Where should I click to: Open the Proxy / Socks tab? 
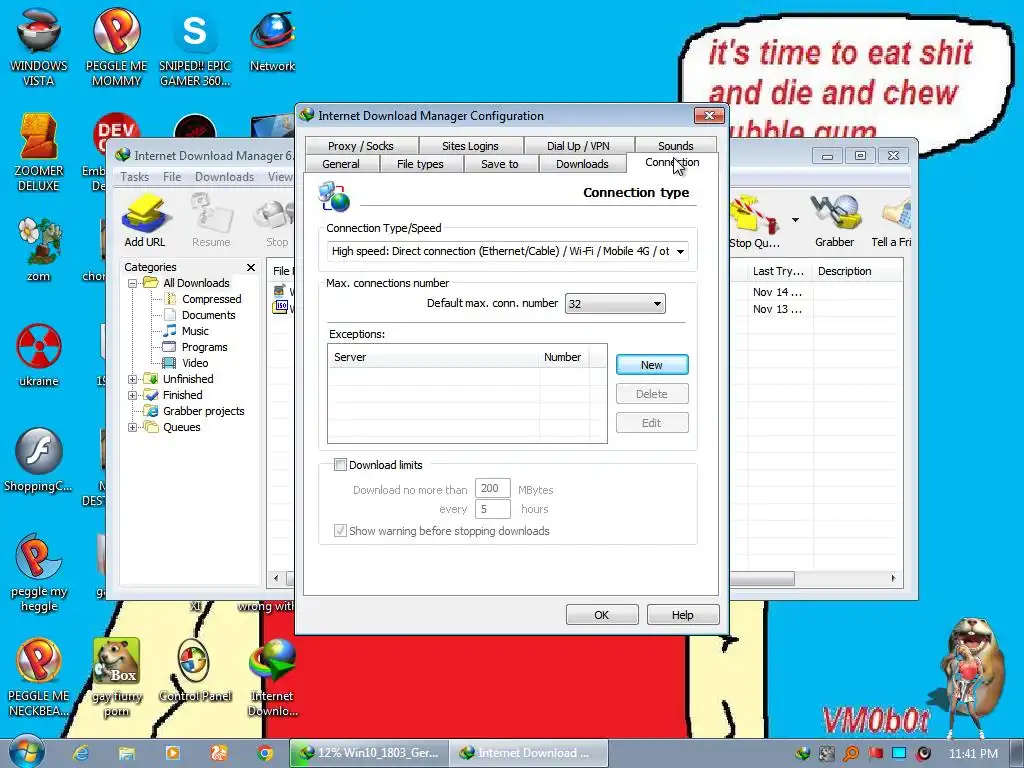click(x=360, y=146)
